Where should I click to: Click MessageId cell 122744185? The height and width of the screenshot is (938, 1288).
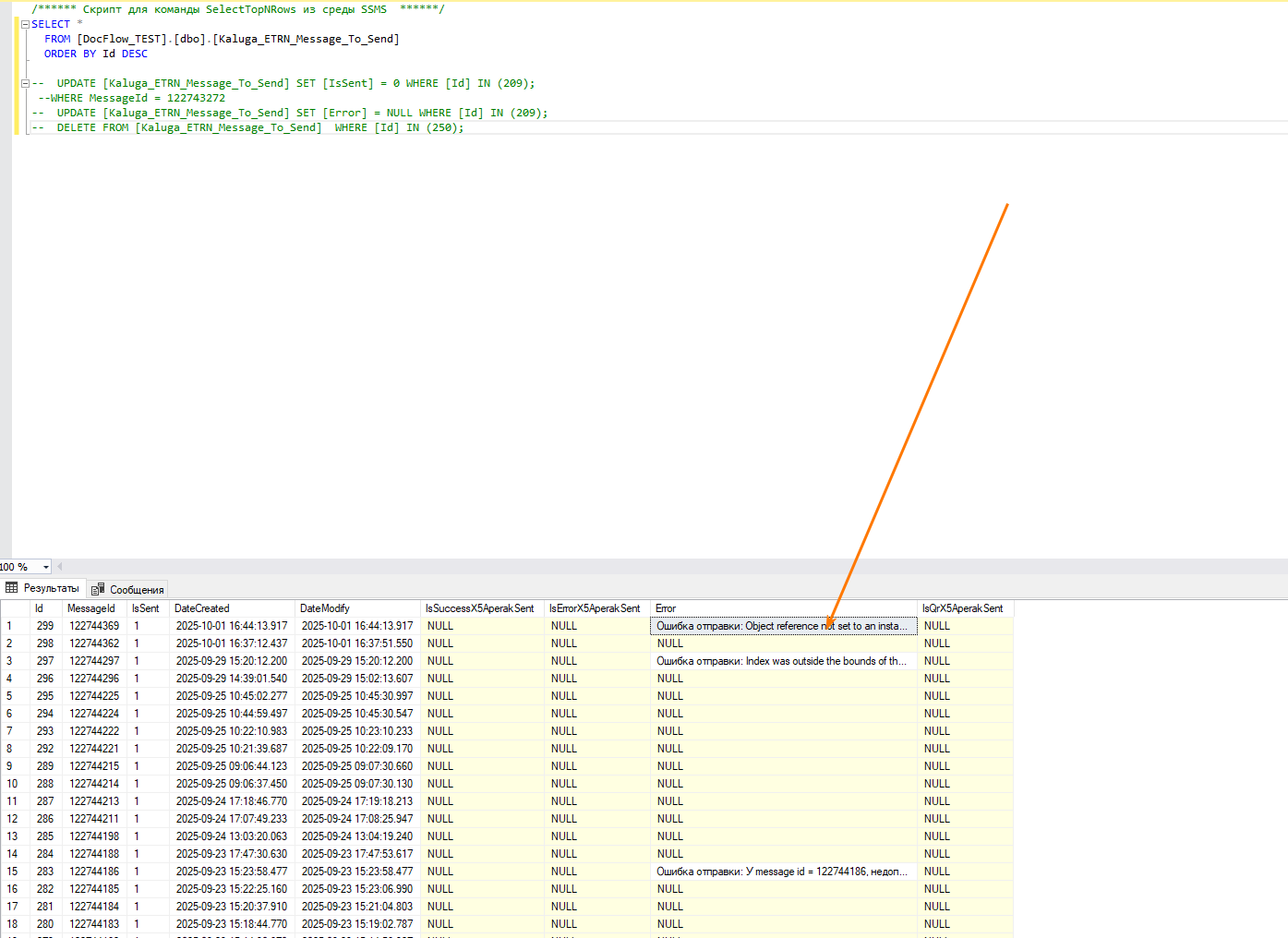[x=95, y=889]
